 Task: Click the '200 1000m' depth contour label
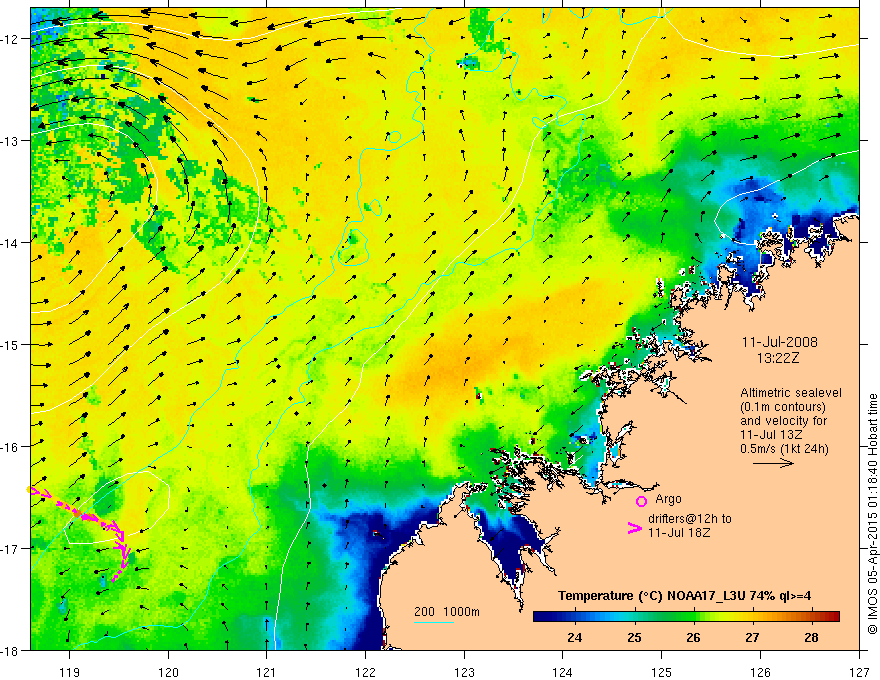tap(447, 612)
